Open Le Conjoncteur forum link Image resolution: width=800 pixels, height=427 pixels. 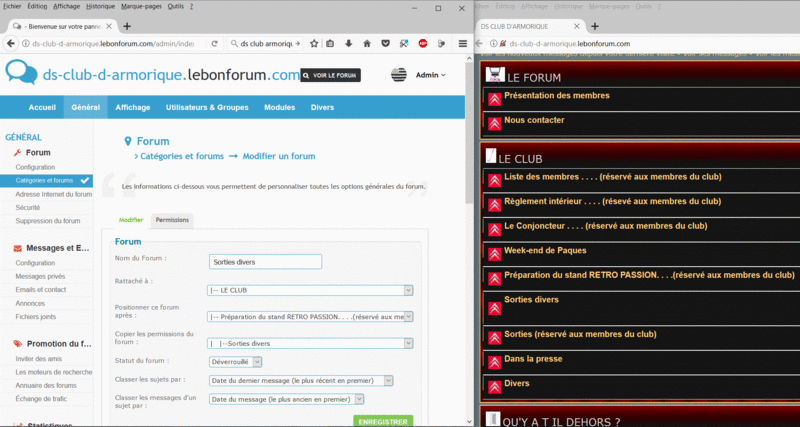pyautogui.click(x=606, y=226)
